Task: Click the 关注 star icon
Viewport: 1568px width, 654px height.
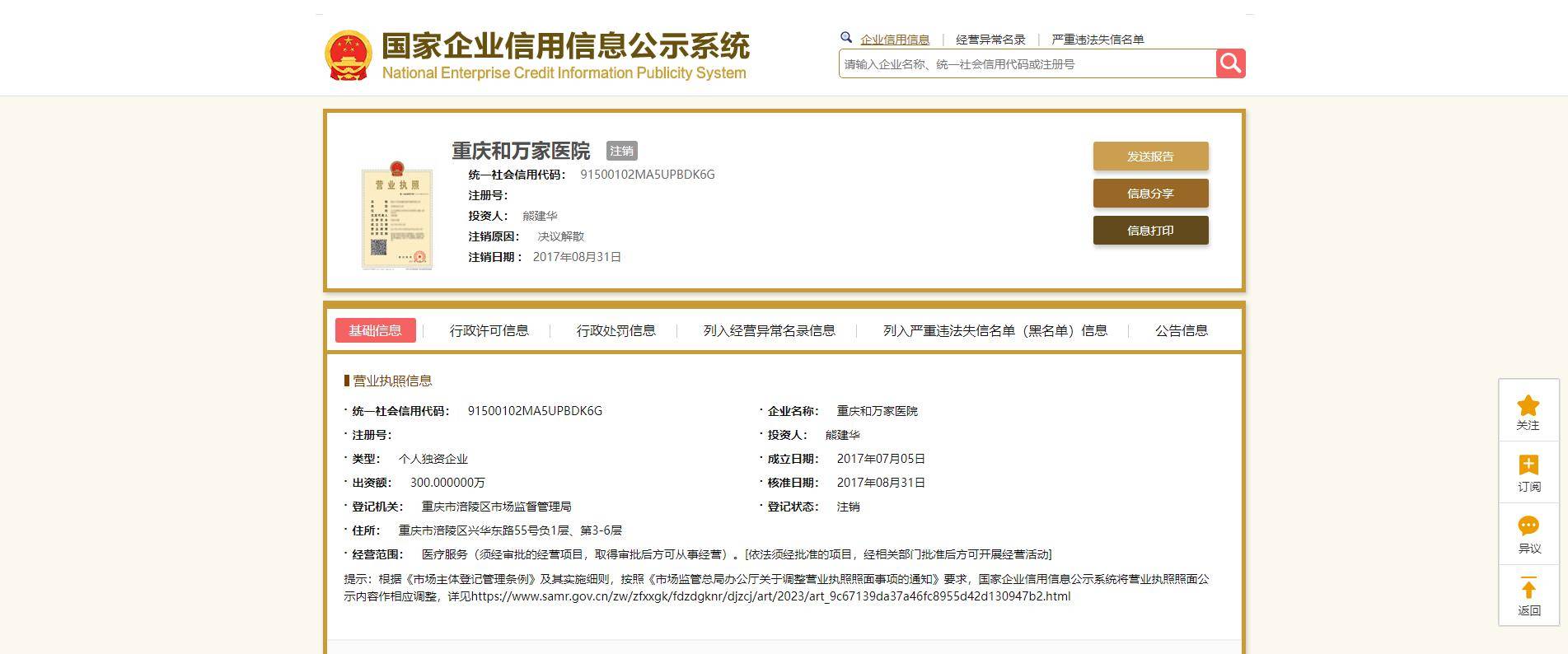Action: click(x=1528, y=404)
